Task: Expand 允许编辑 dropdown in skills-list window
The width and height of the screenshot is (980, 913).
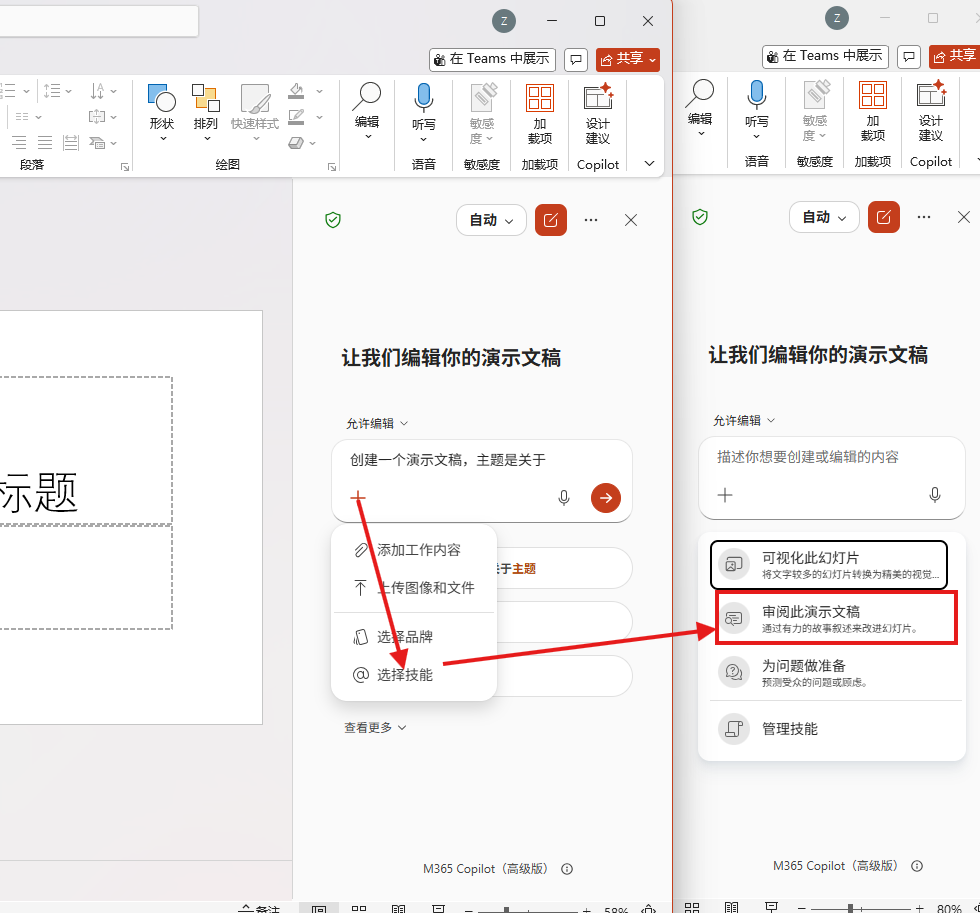Action: pos(744,421)
